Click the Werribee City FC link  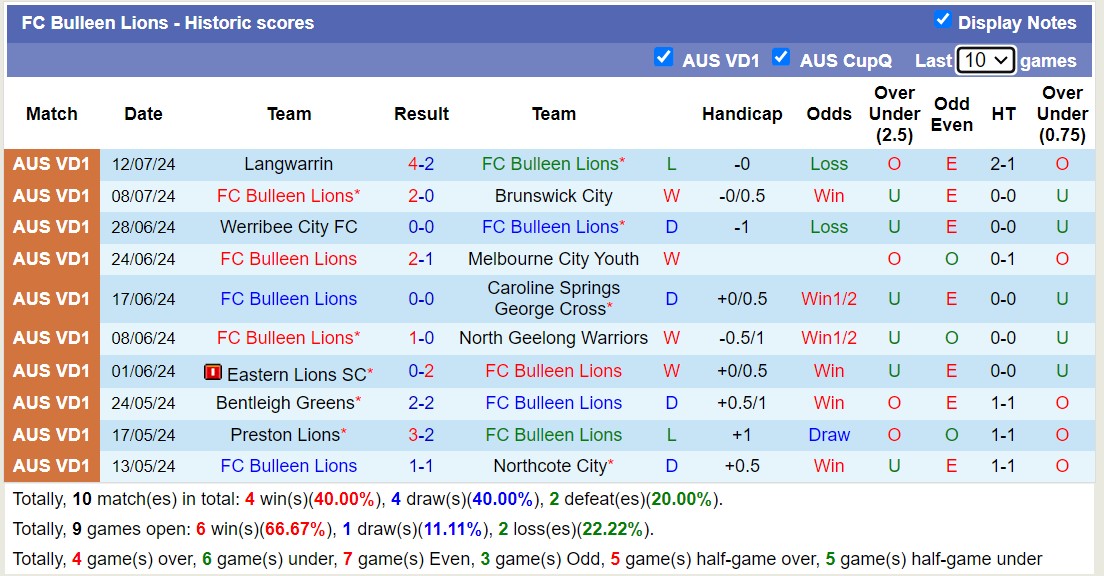289,227
